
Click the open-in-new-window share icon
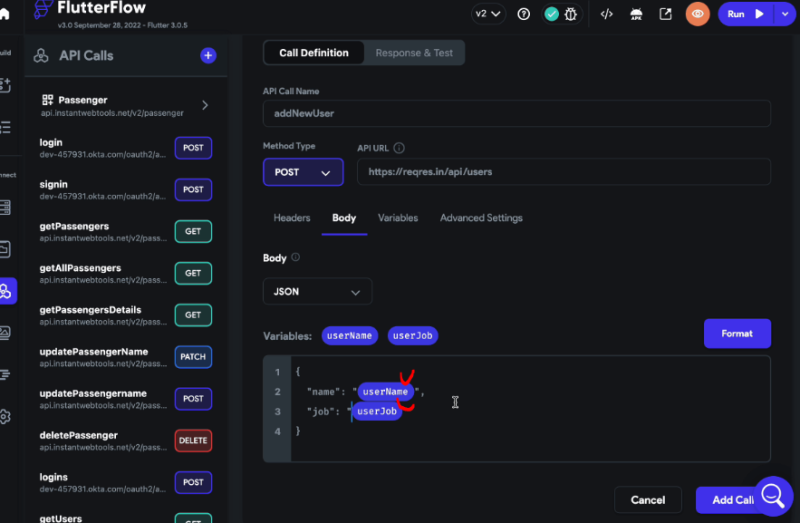(666, 14)
